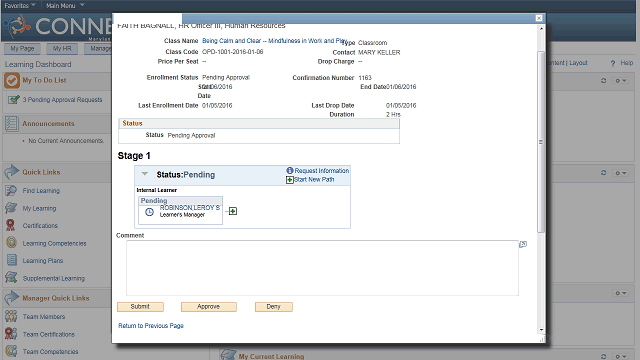Viewport: 640px width, 360px height.
Task: Open the Team Members link
Action: pyautogui.click(x=44, y=317)
